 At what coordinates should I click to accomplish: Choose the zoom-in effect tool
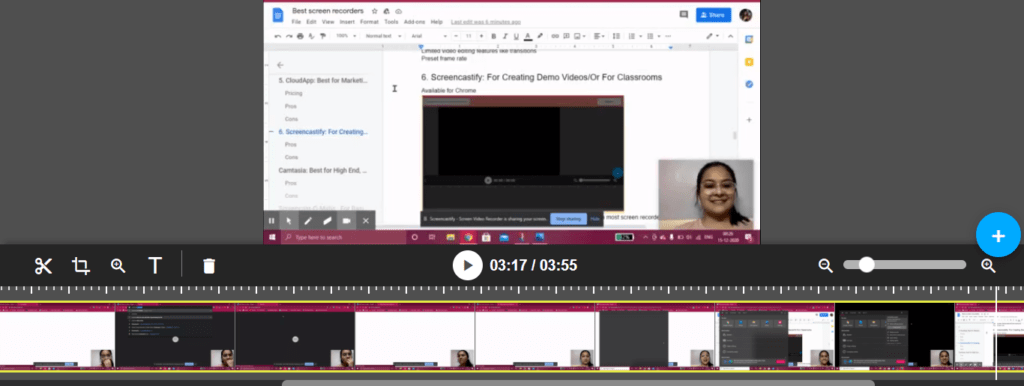pos(118,266)
